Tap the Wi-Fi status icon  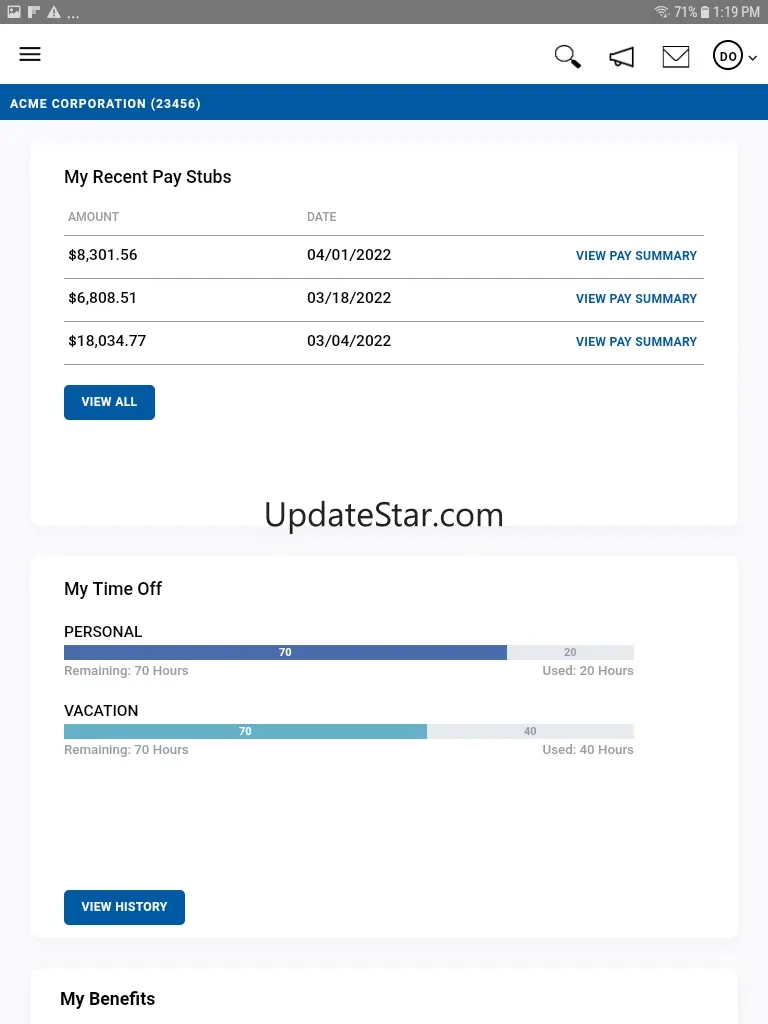[661, 12]
